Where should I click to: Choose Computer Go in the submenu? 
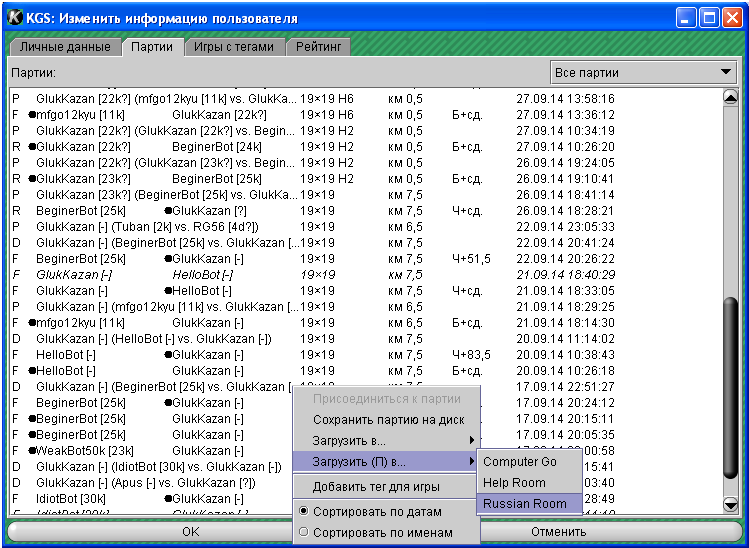[529, 462]
